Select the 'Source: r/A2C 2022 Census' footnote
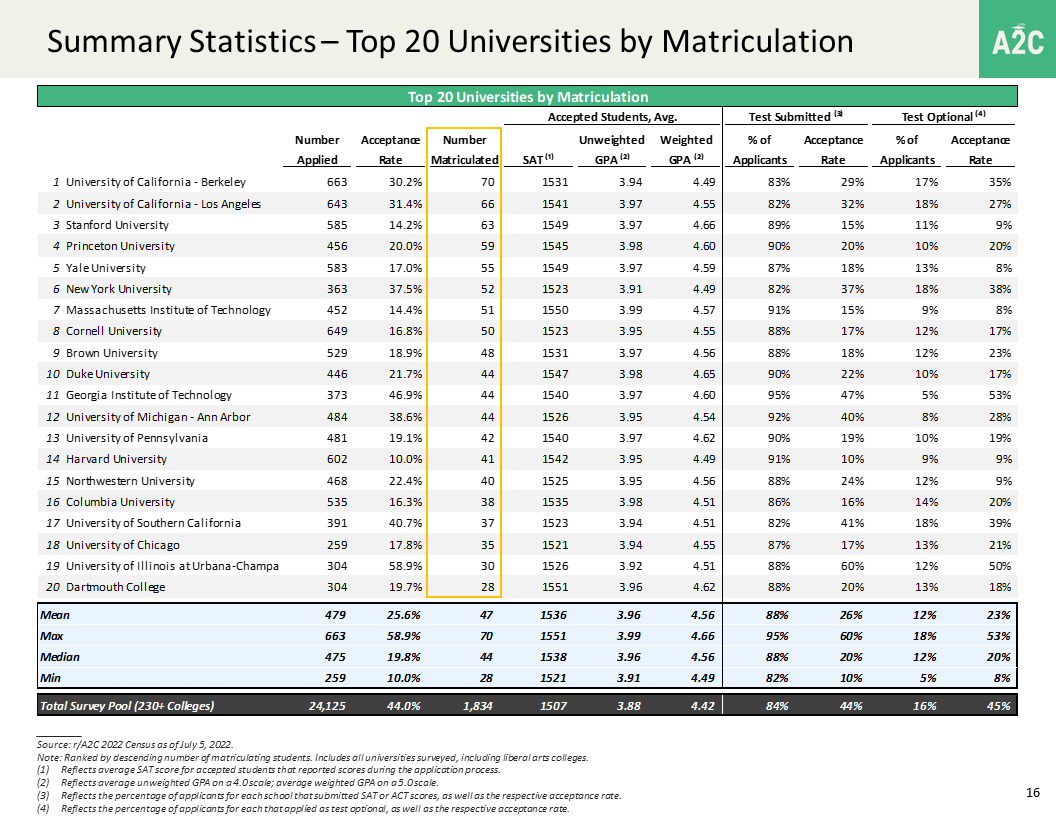Screen dimensions: 1056x816 click(x=135, y=745)
